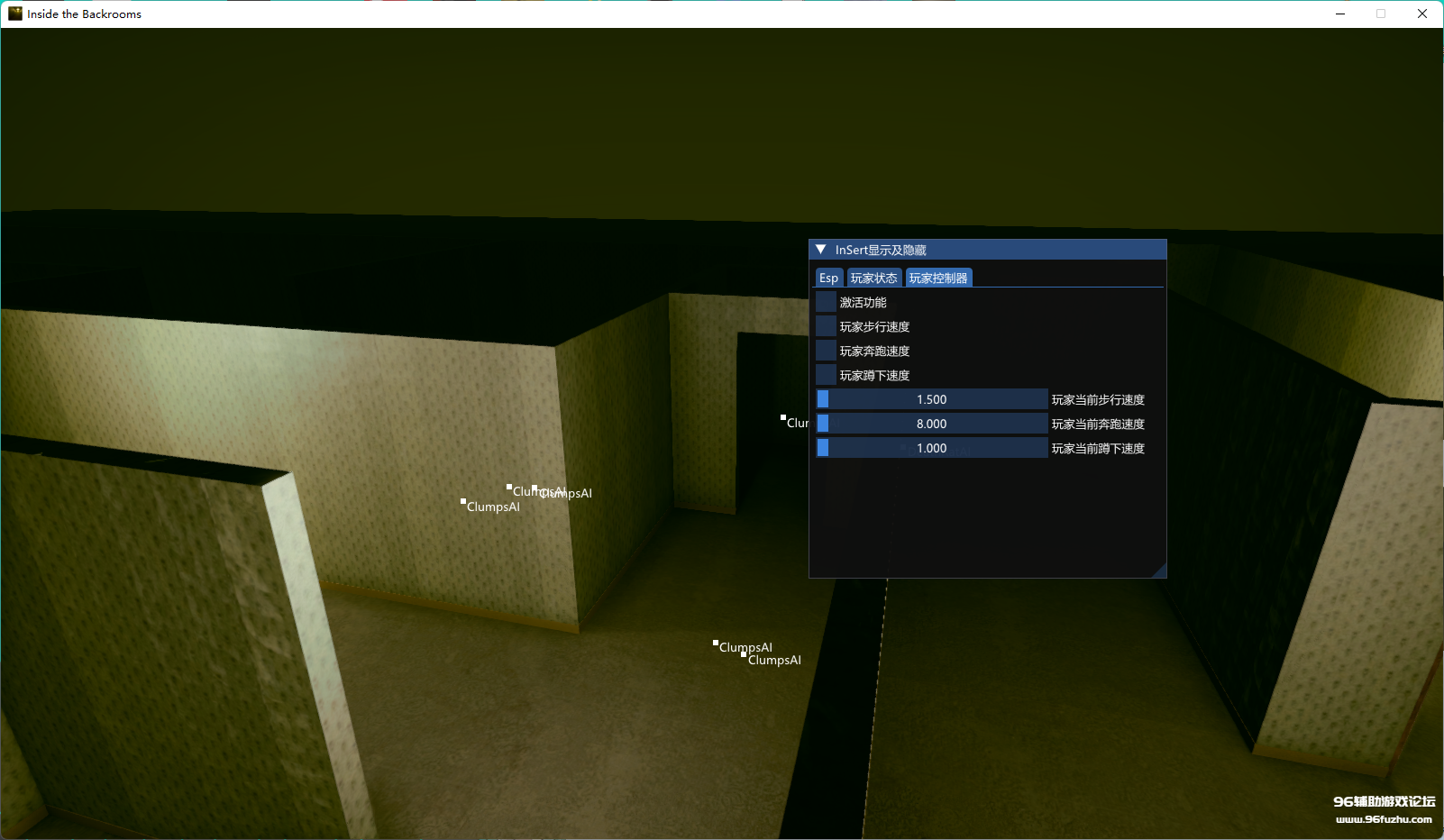Maximize the game window
This screenshot has width=1444, height=840.
[x=1381, y=14]
